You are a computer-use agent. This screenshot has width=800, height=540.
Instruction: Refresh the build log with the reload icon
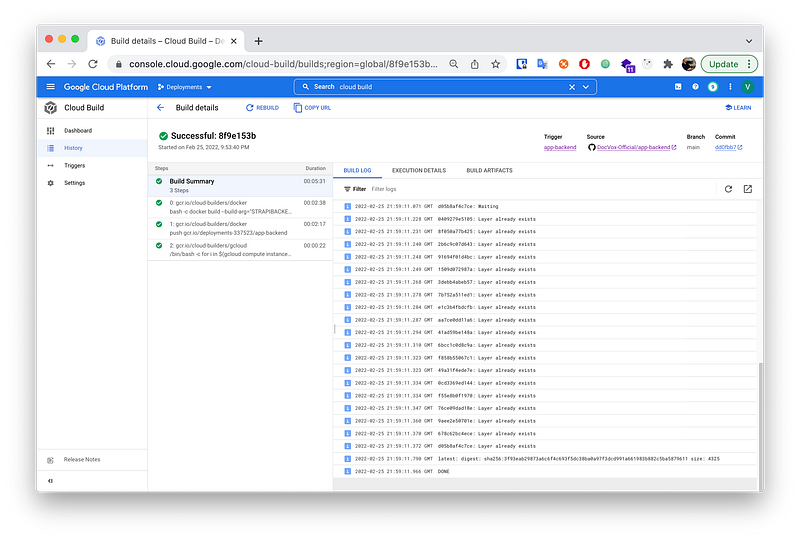click(728, 189)
